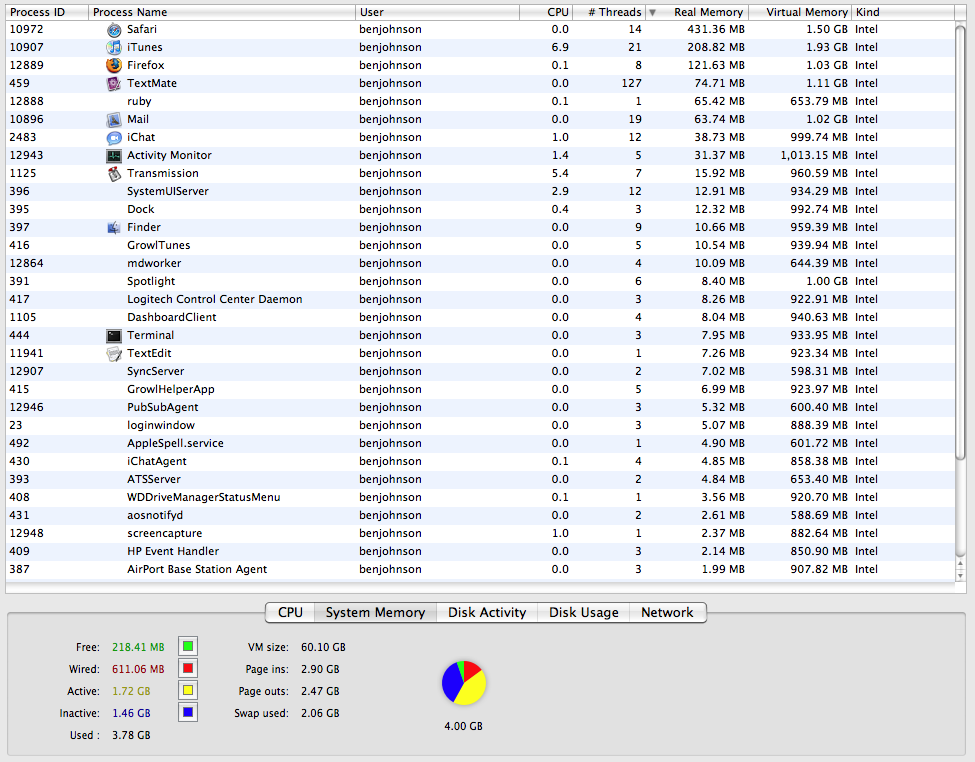
Task: Select the ATSServer process row
Action: point(480,480)
